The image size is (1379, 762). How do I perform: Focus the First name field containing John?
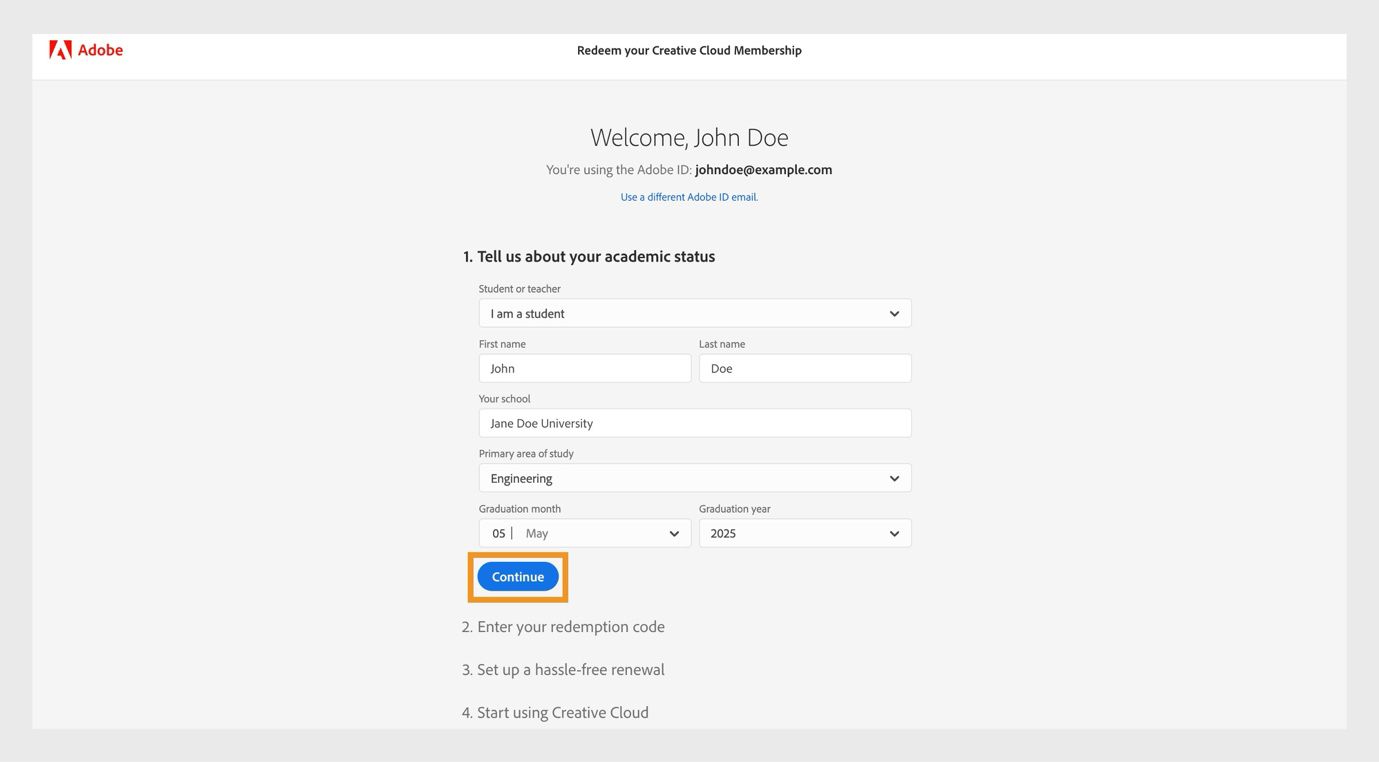[584, 368]
